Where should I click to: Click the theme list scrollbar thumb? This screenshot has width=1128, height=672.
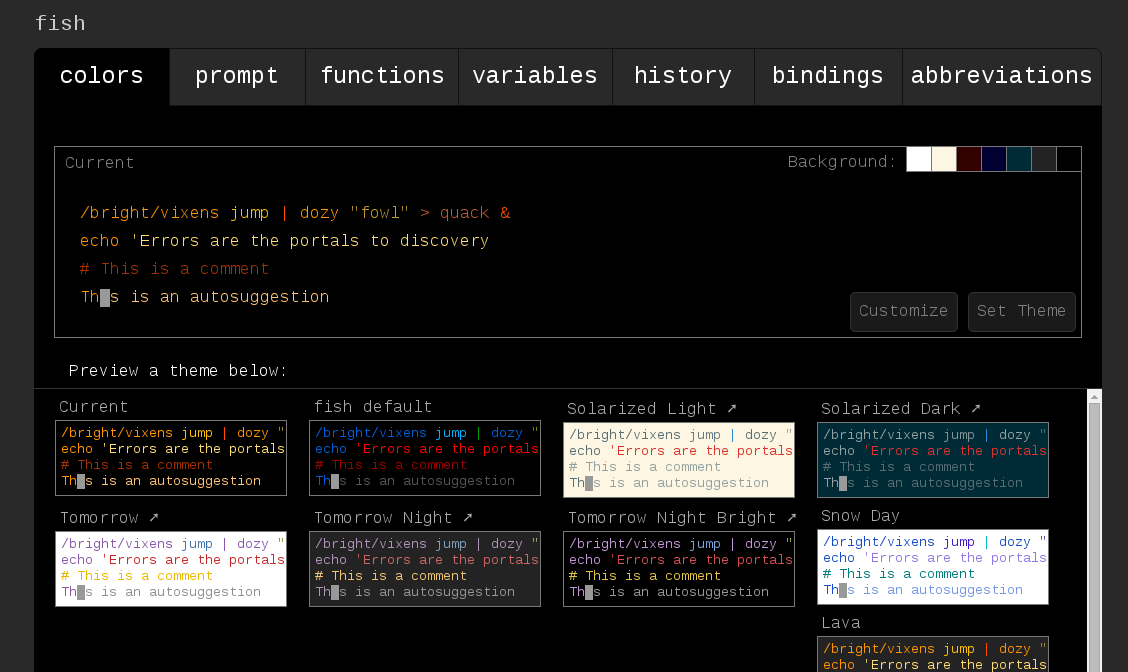point(1094,537)
